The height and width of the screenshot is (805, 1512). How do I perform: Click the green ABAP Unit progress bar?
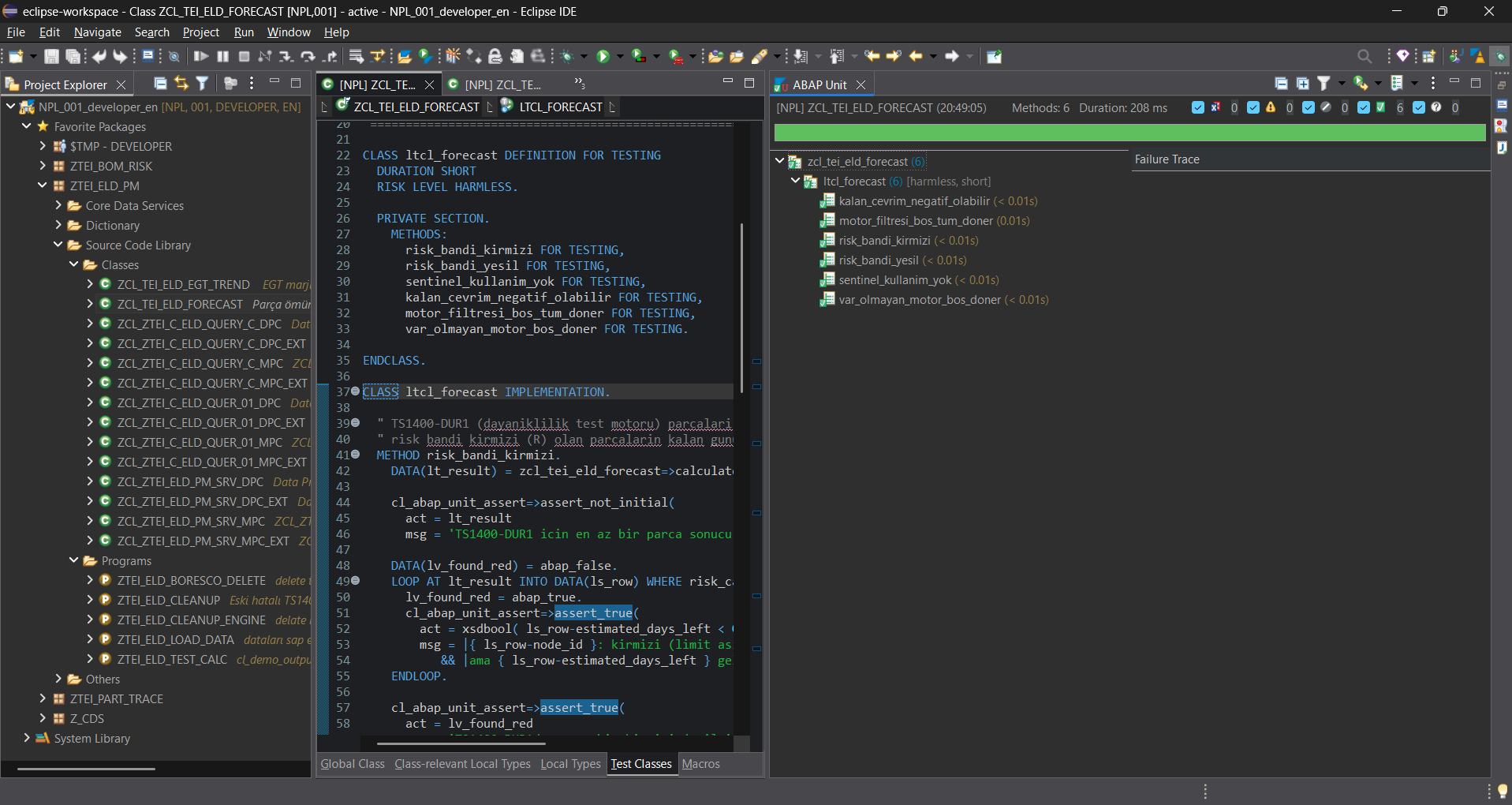click(x=1129, y=133)
